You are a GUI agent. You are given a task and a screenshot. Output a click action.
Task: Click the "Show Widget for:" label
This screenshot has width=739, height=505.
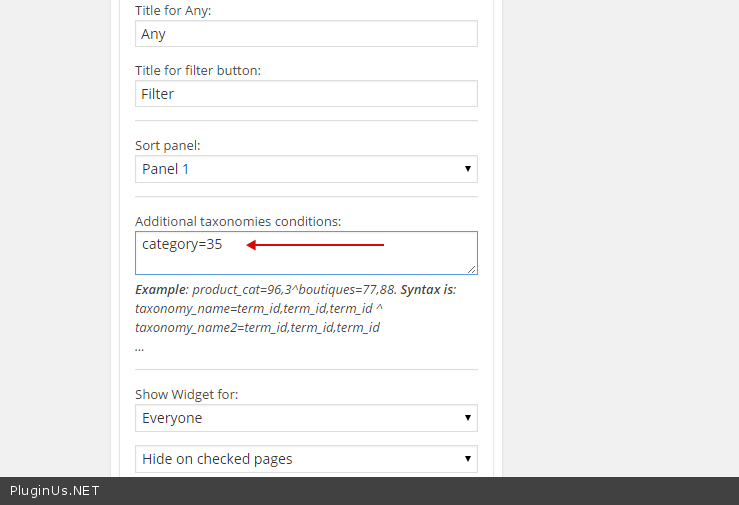click(187, 395)
